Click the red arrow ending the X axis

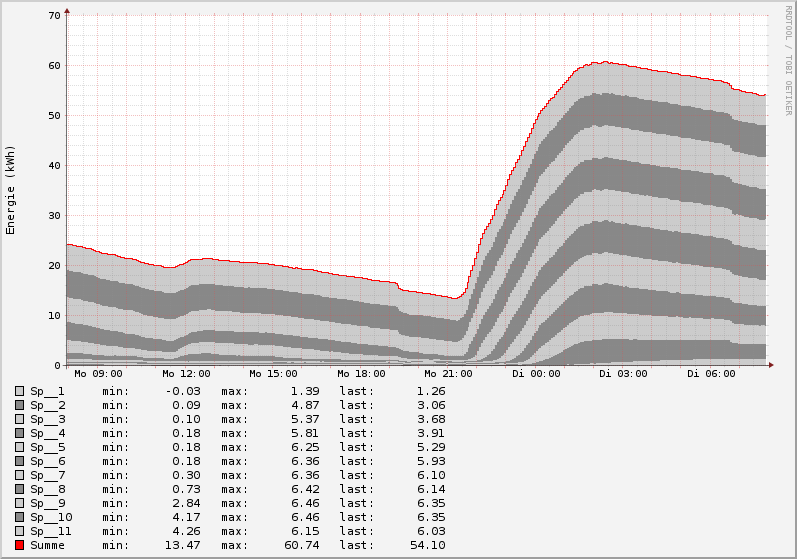coord(772,365)
